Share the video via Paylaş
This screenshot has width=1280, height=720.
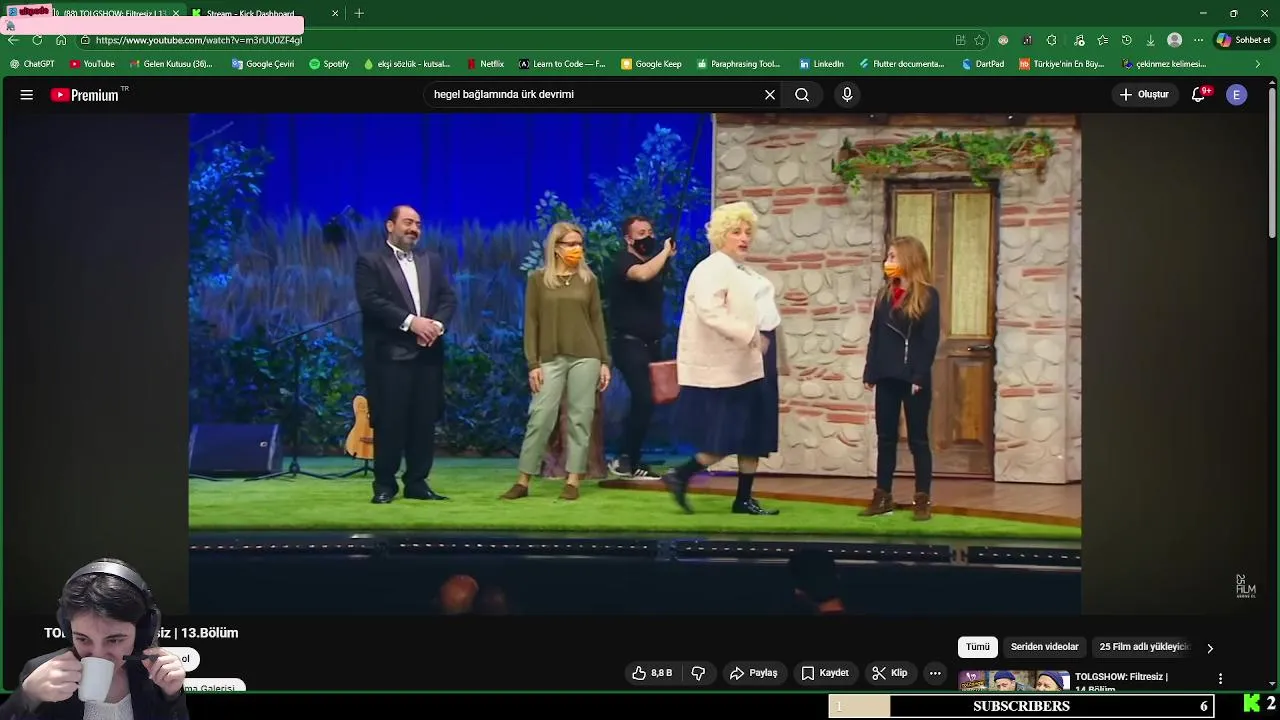(x=754, y=673)
